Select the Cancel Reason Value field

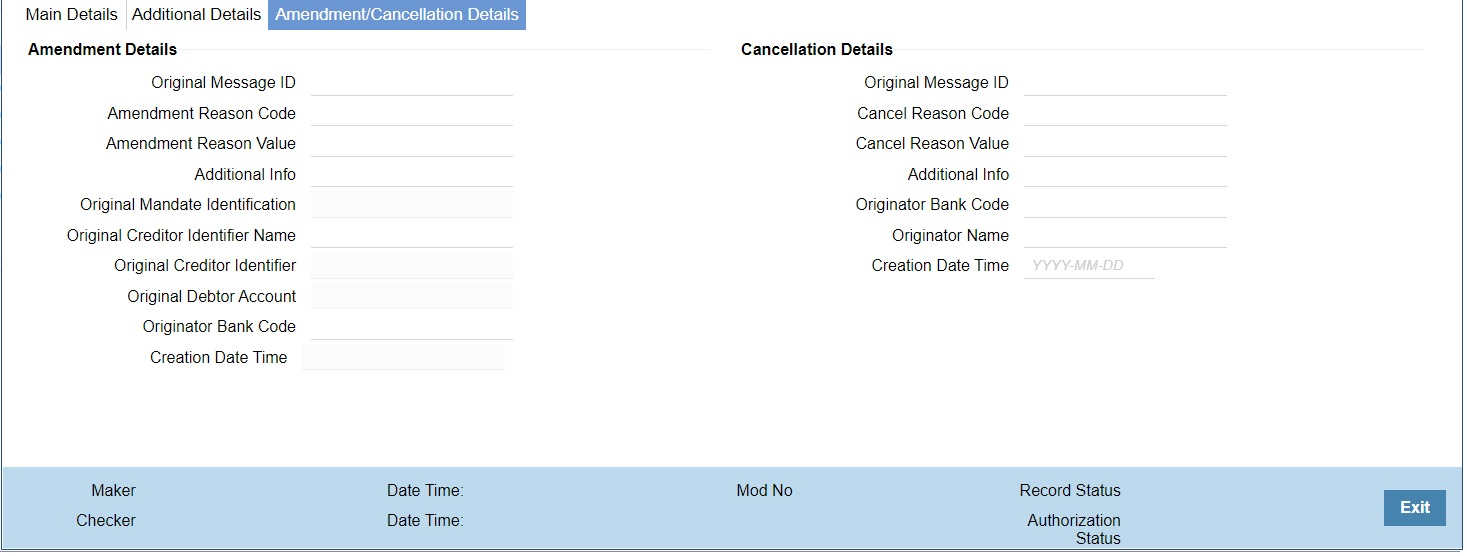[1125, 144]
